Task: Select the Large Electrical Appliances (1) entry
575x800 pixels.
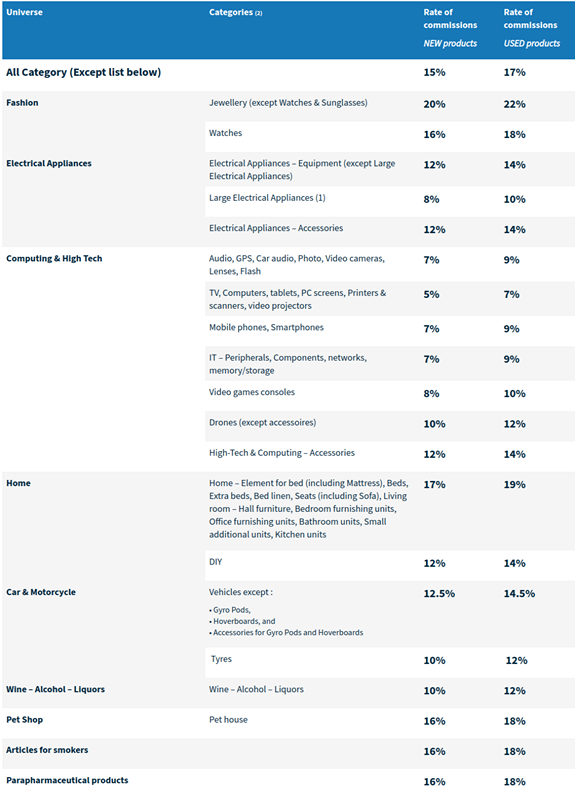Action: pyautogui.click(x=267, y=198)
